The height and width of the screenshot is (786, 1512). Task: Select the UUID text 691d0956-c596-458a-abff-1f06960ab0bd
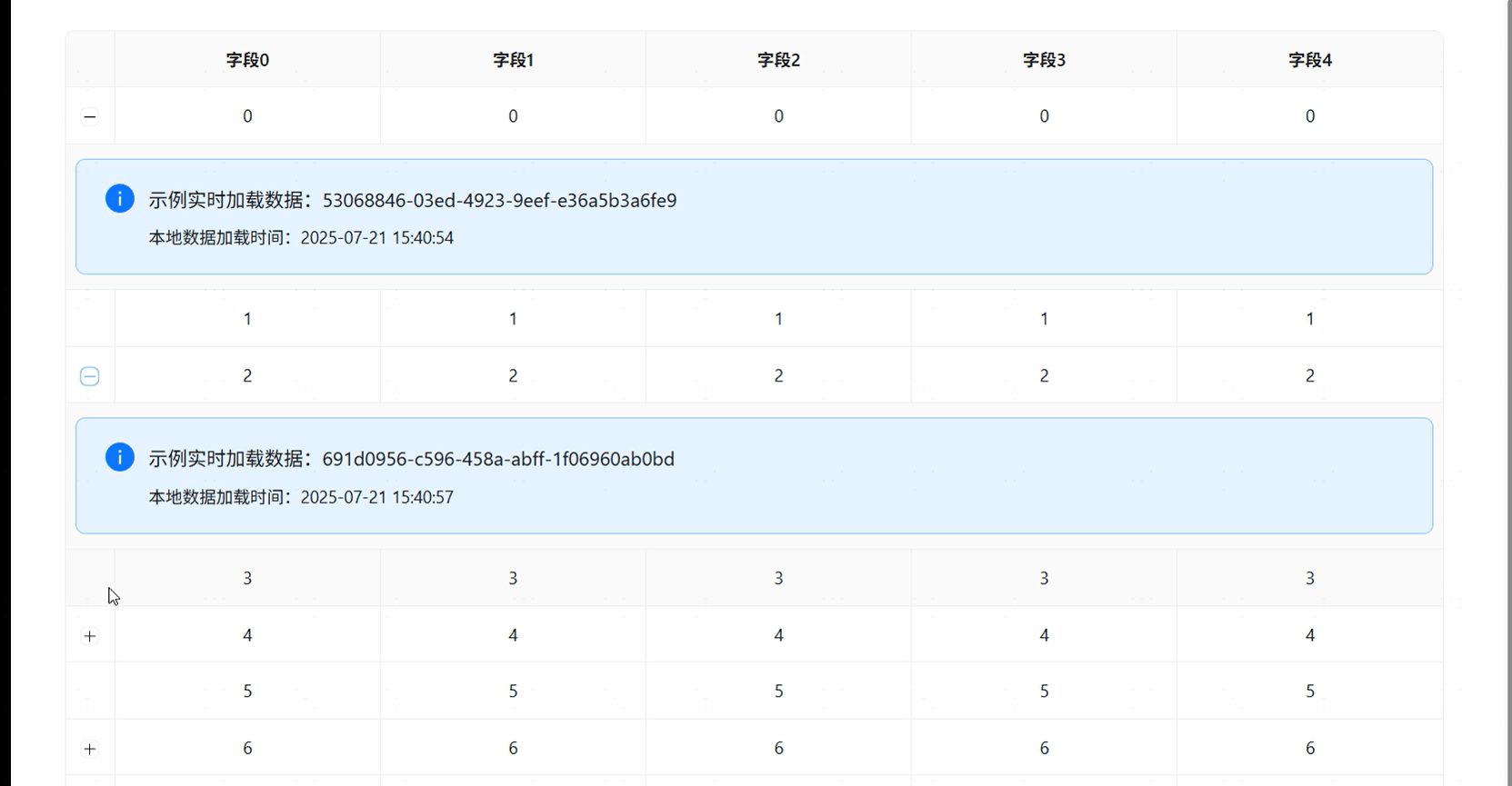(x=498, y=459)
